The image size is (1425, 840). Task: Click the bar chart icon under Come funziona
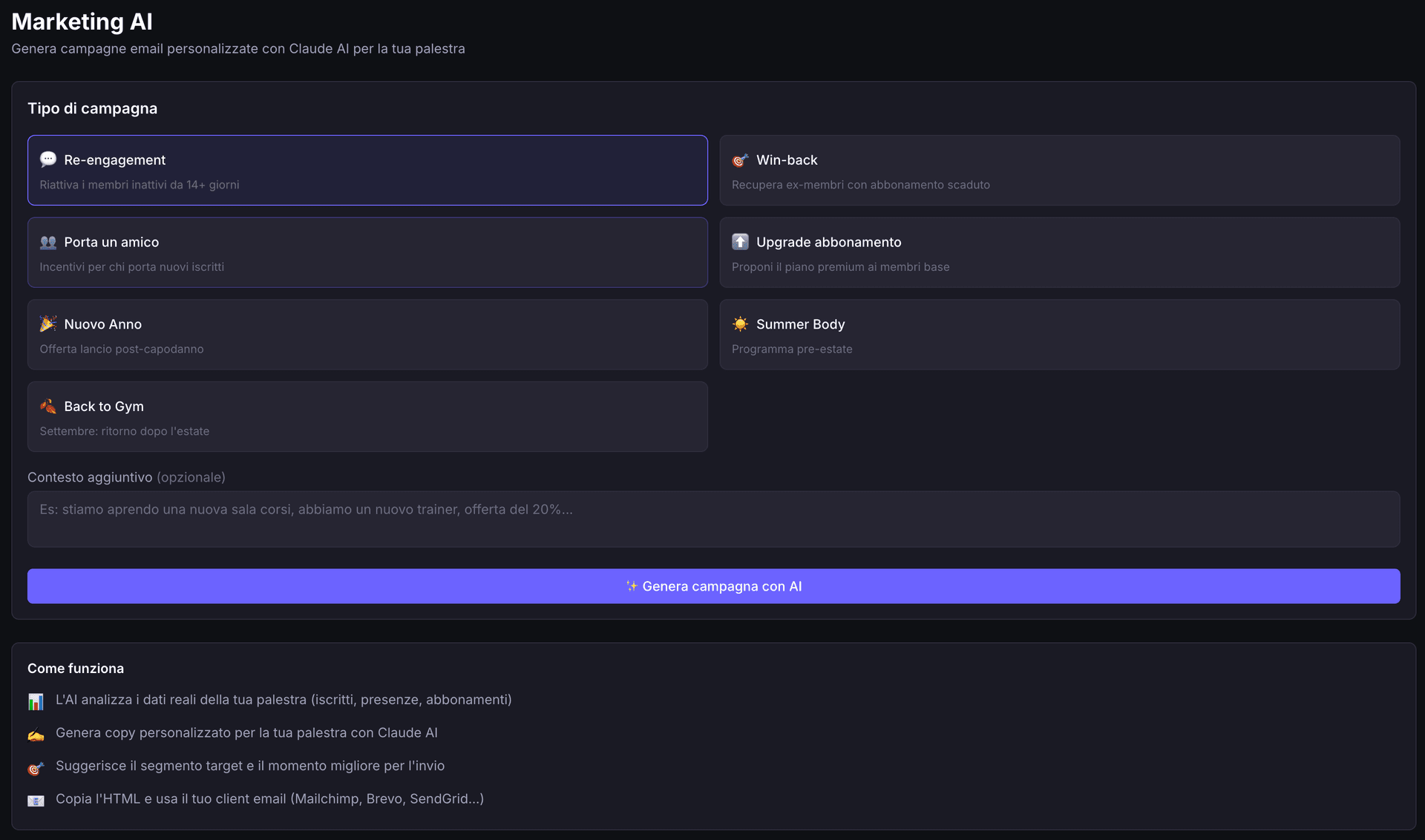pos(36,701)
